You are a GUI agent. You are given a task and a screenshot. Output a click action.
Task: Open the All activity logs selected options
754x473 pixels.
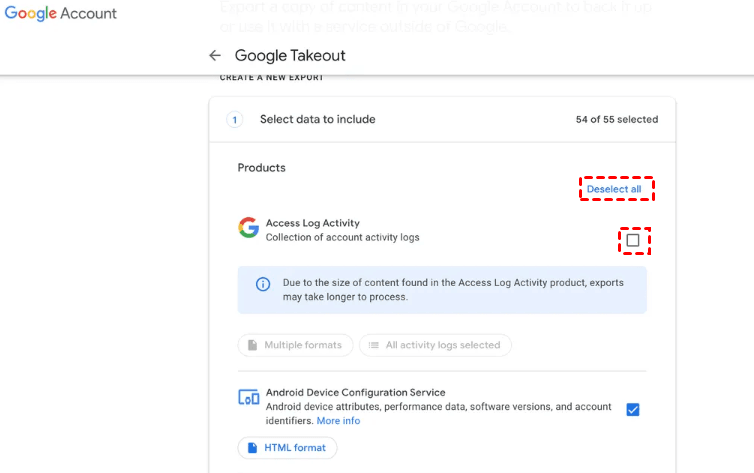[x=435, y=345]
